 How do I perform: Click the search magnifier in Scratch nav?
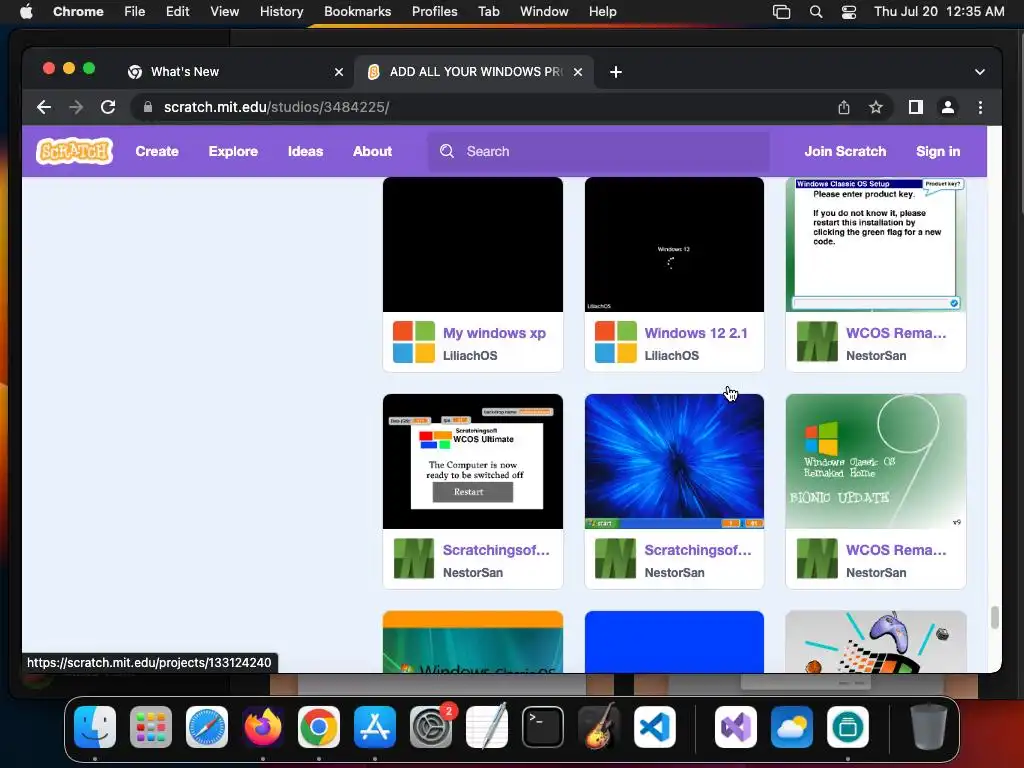pos(447,152)
